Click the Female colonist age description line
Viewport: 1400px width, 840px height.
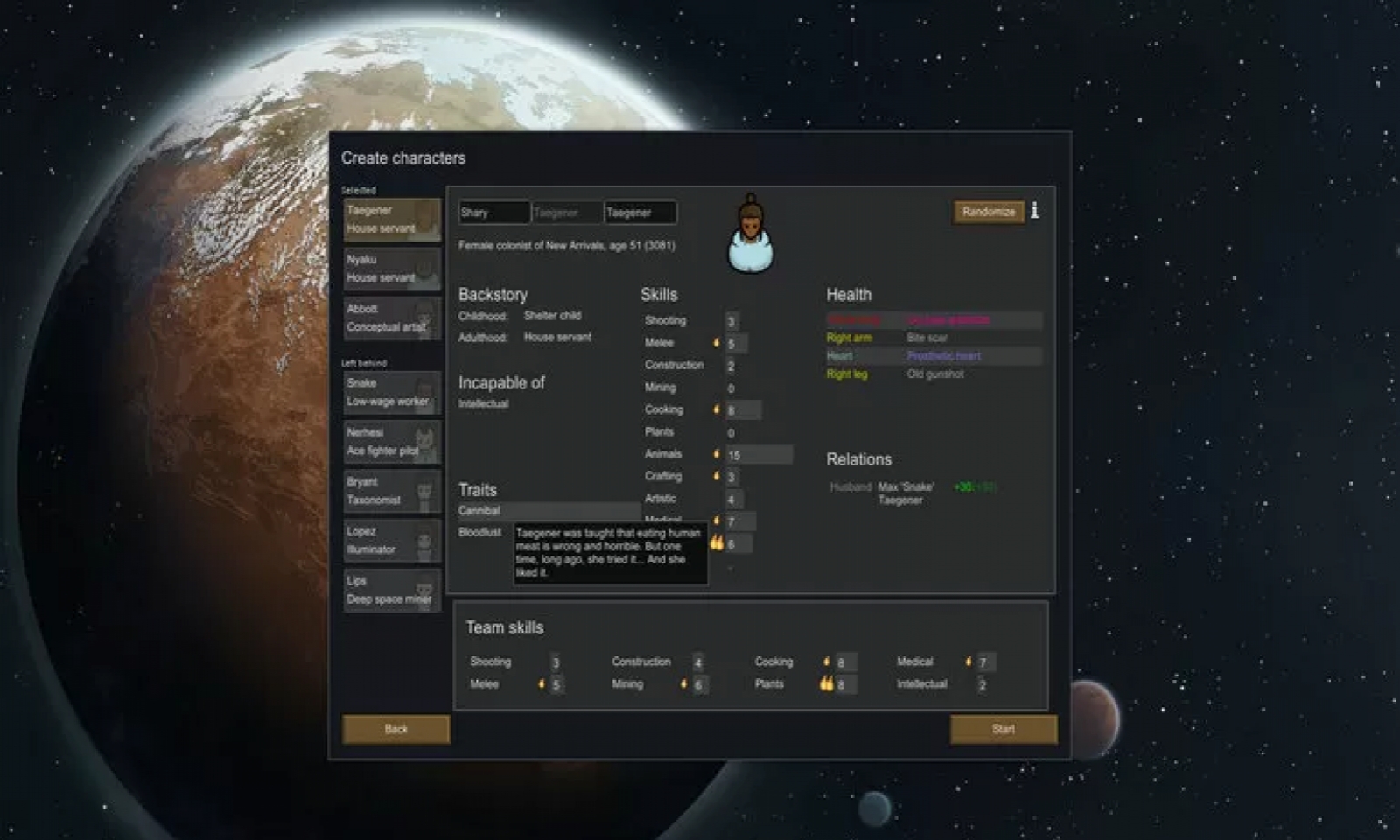pyautogui.click(x=566, y=246)
